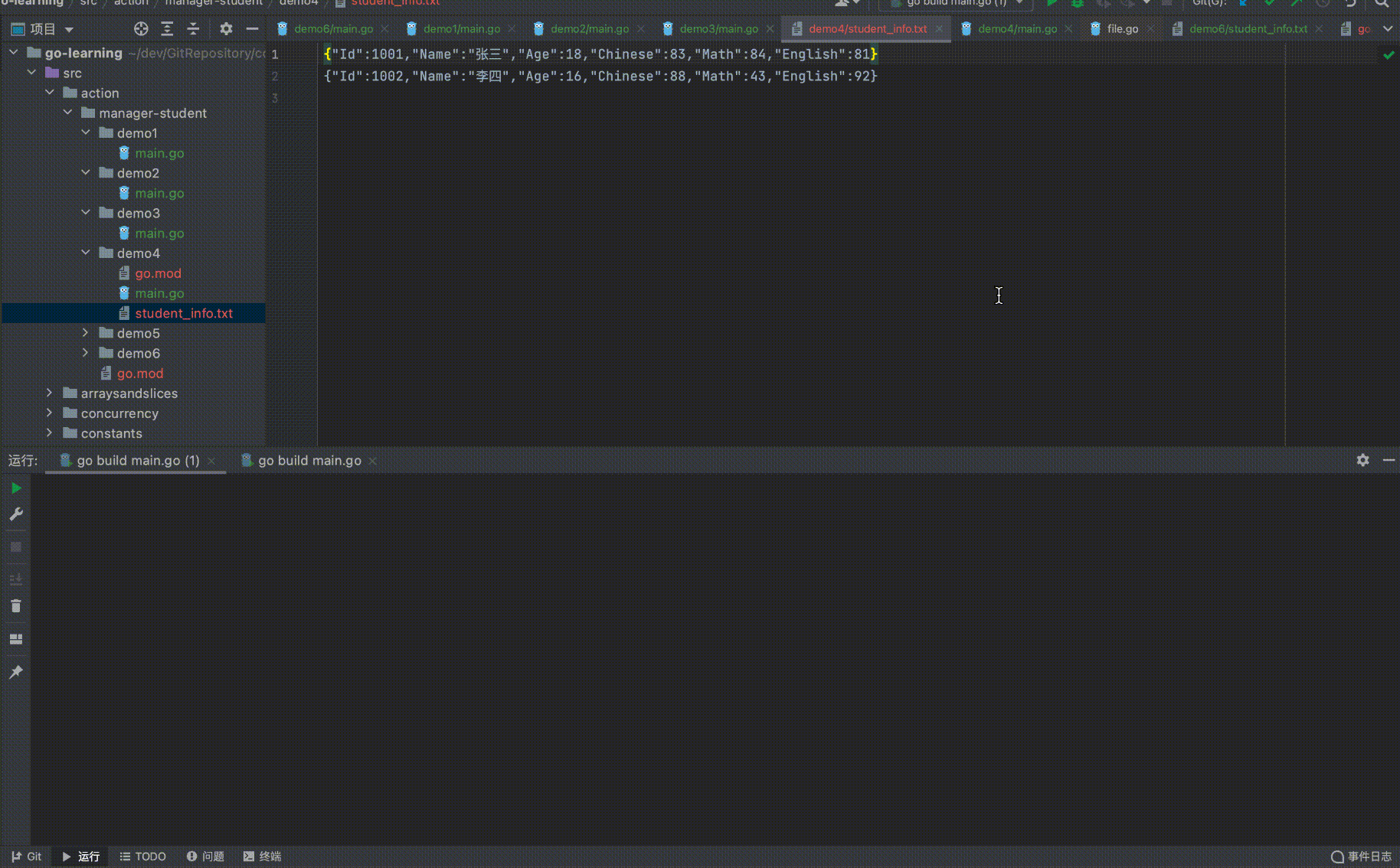Restore layout icon in the Run panel

tap(16, 639)
